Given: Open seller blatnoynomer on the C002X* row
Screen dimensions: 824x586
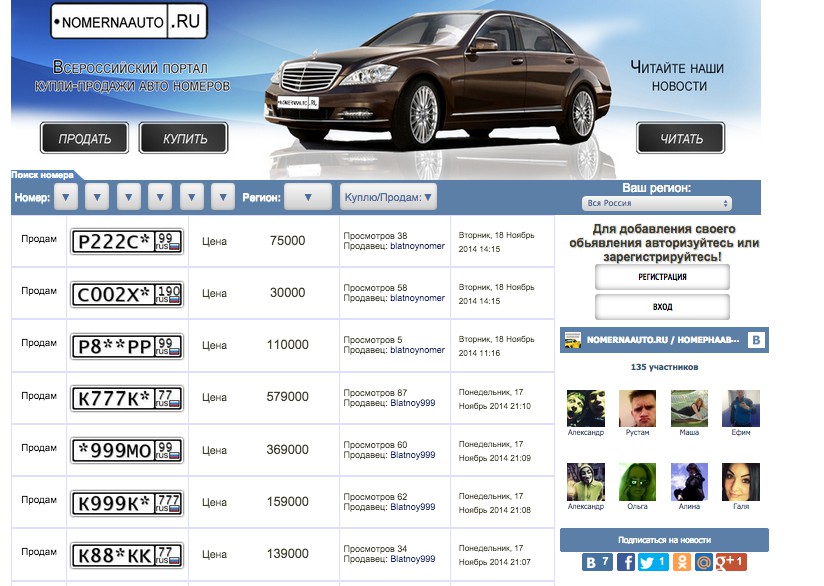Looking at the screenshot, I should point(417,298).
